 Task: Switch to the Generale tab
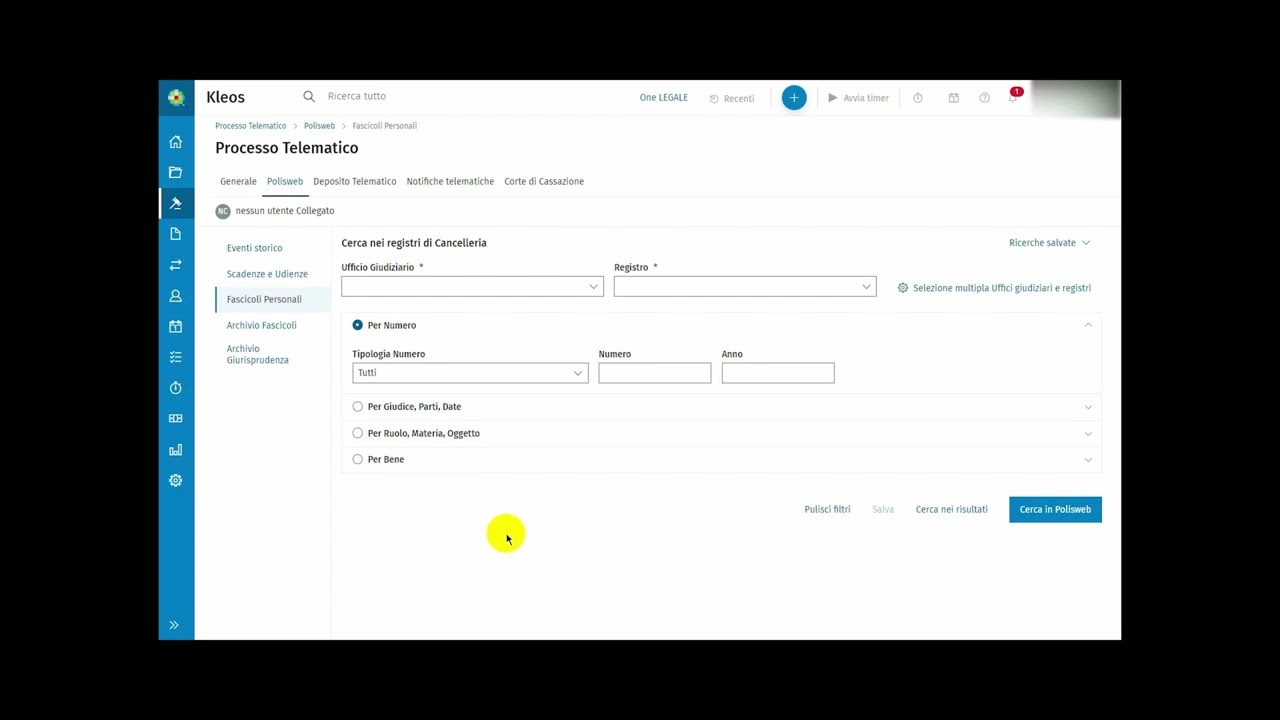coord(238,181)
